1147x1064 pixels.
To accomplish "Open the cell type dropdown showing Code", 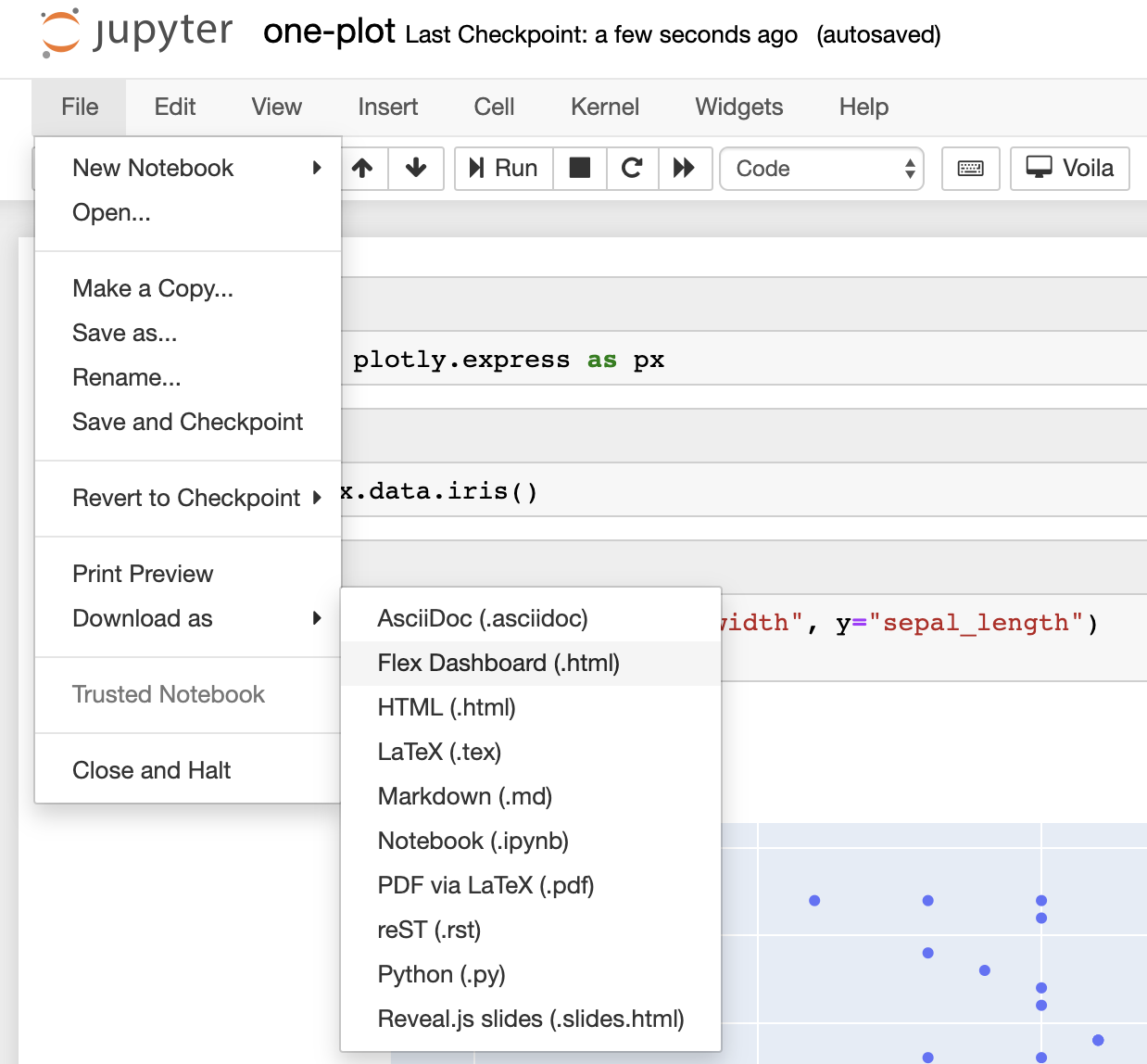I will coord(821,169).
